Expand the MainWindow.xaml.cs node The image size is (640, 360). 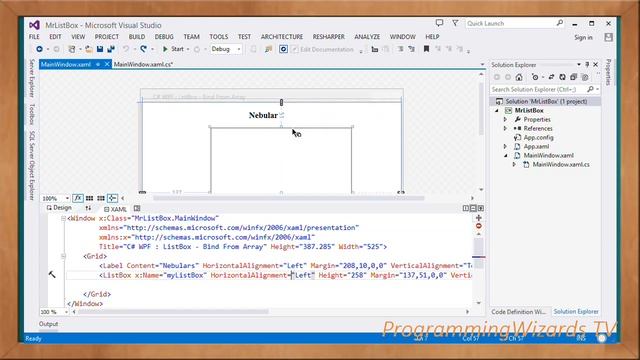(x=514, y=164)
